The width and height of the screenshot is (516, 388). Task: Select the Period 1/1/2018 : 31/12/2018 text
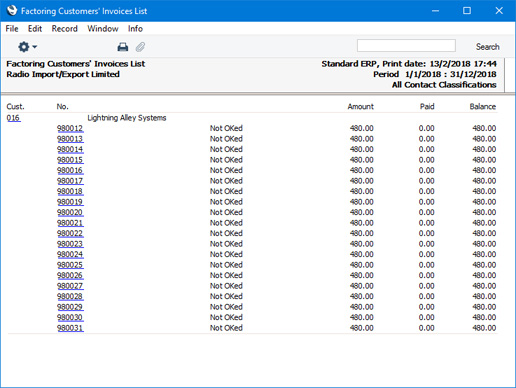point(435,74)
